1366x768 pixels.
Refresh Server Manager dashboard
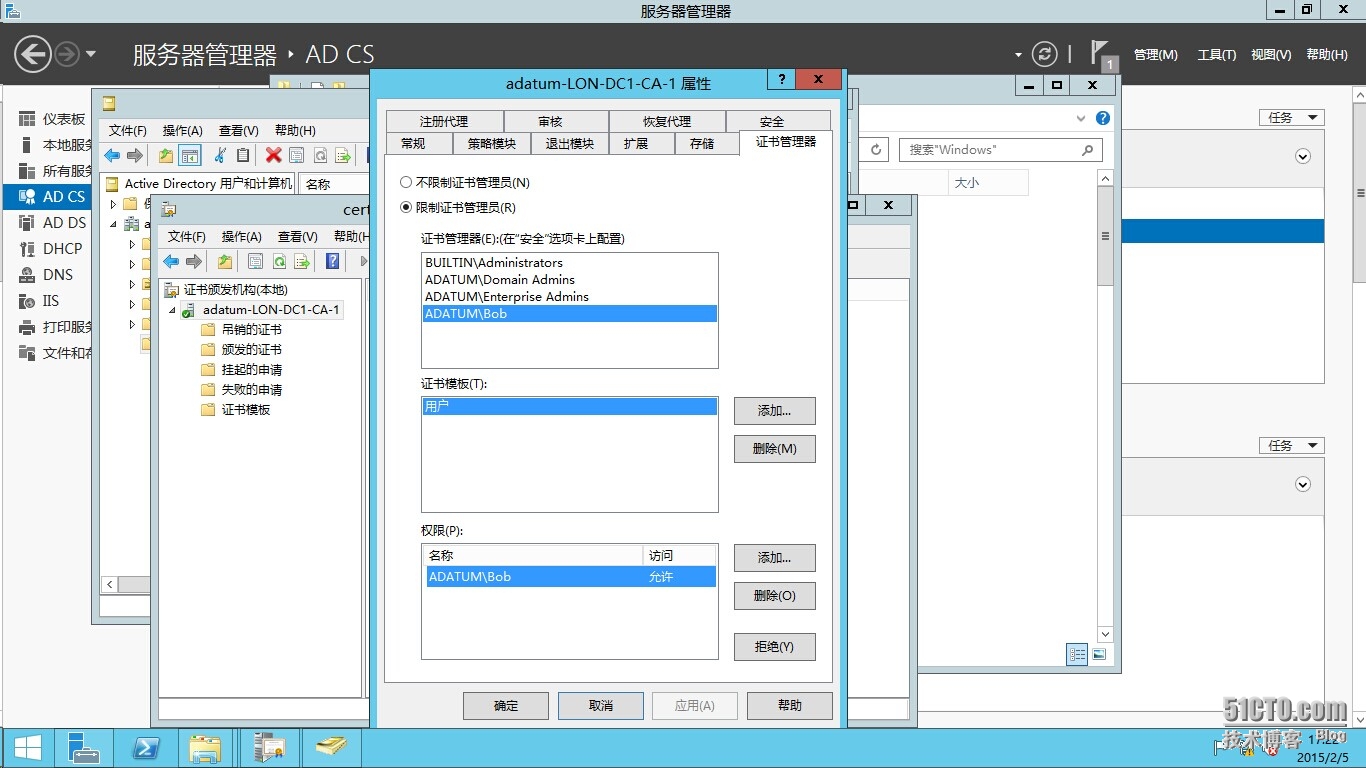[x=1044, y=54]
